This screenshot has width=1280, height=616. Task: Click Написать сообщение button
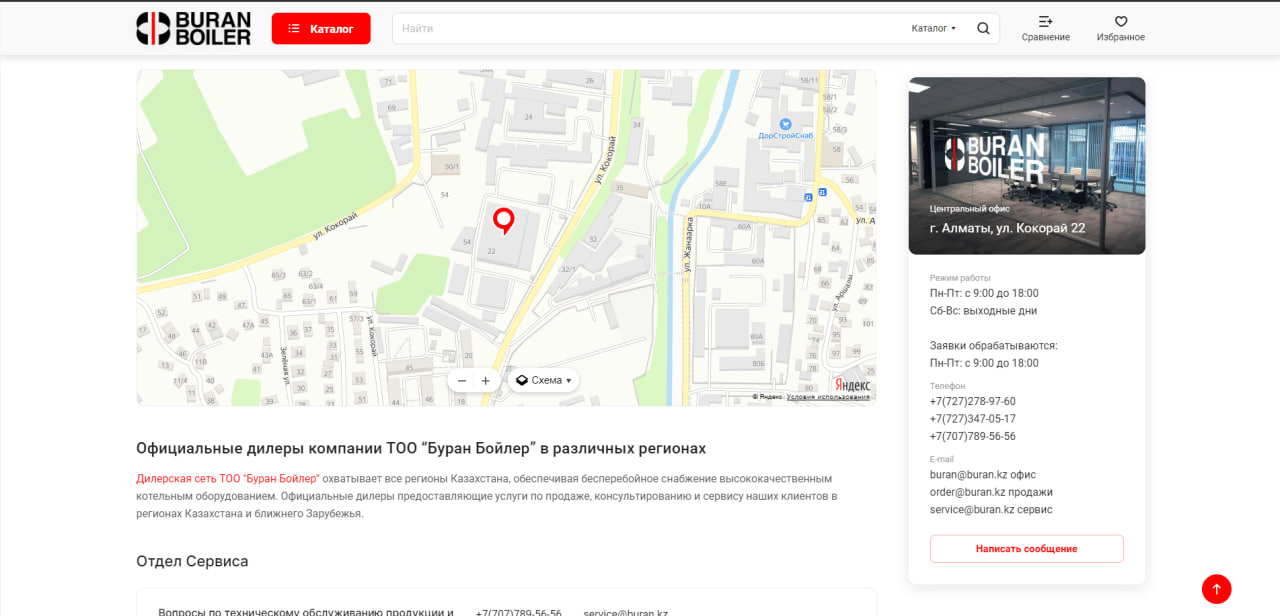click(x=1027, y=549)
